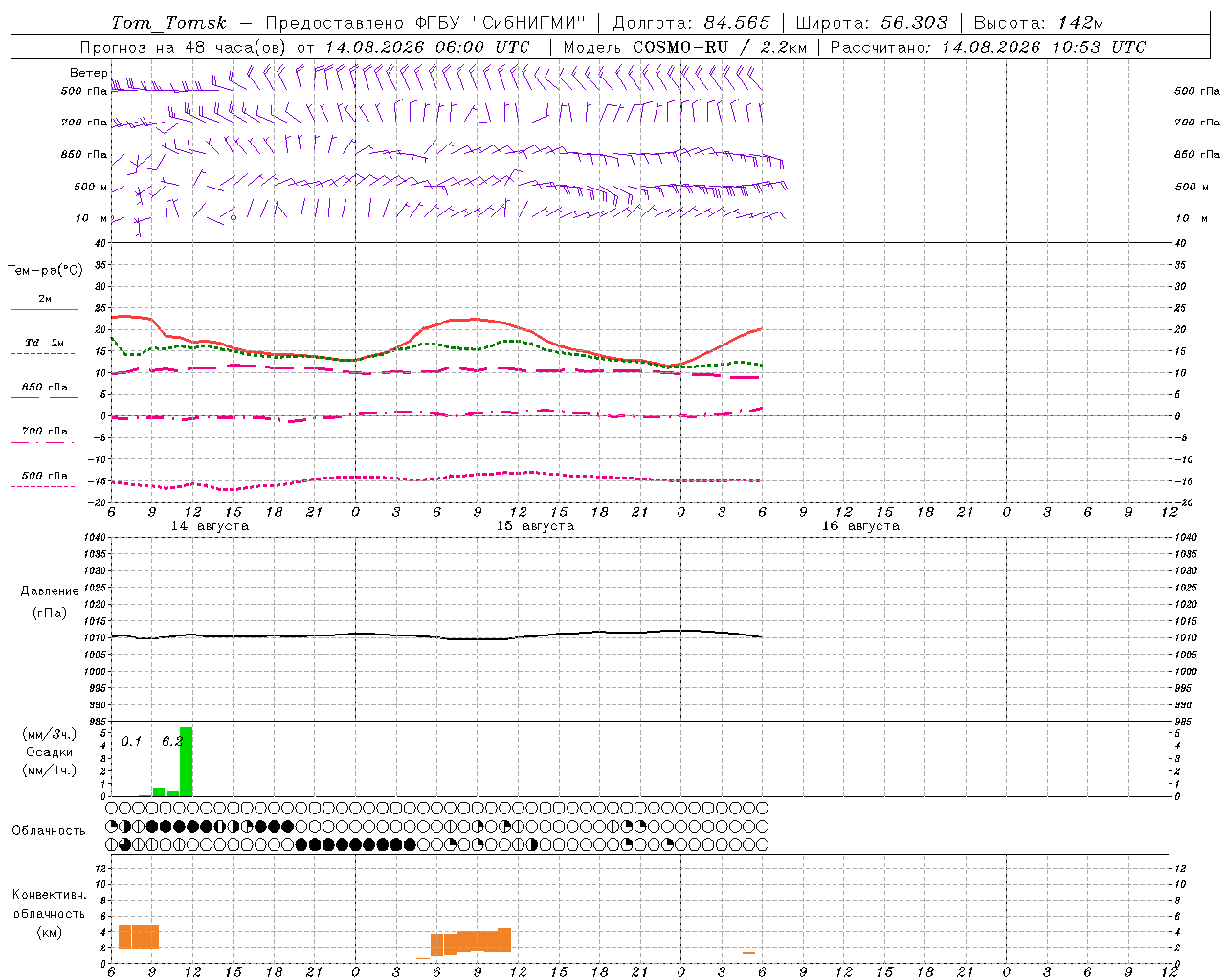Screen dimensions: 1225x980
Task: Click the 15 августа date label
Action: click(535, 526)
